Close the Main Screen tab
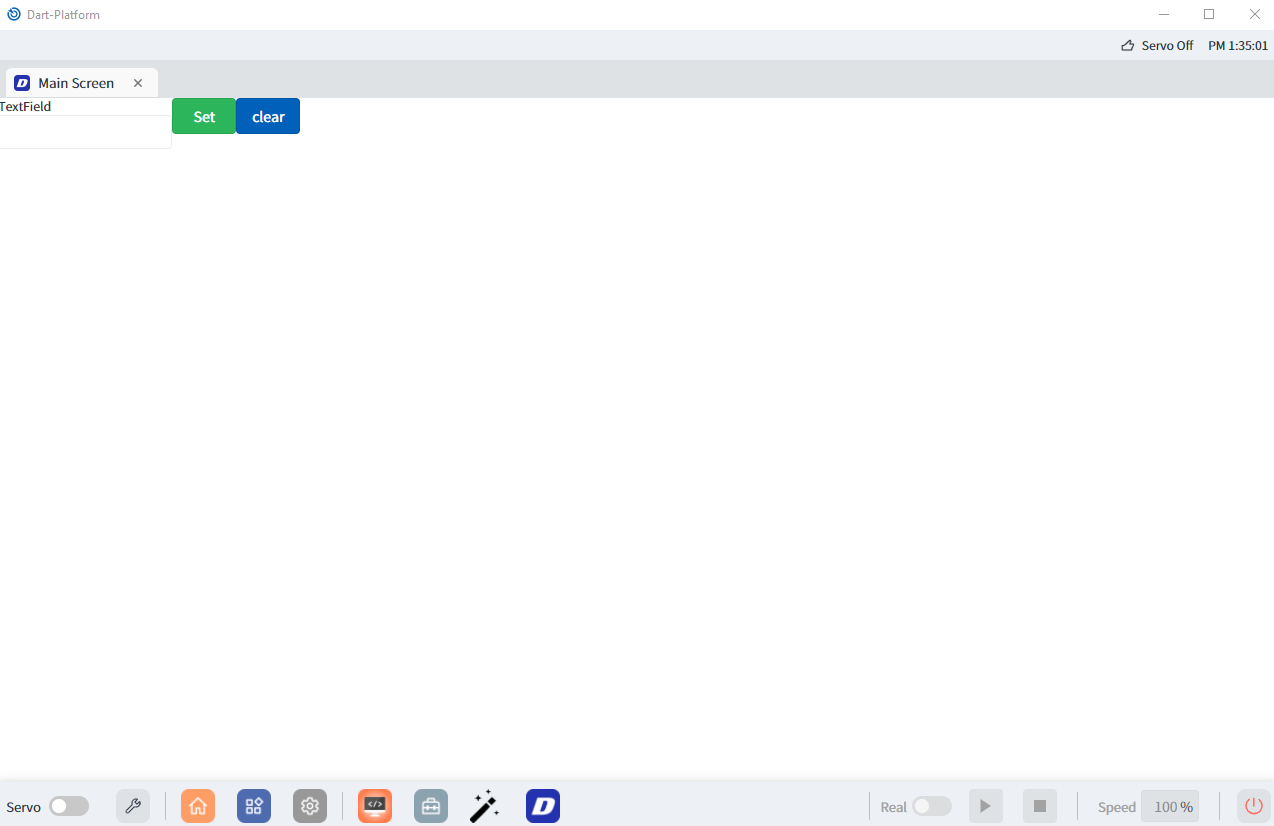 coord(138,83)
